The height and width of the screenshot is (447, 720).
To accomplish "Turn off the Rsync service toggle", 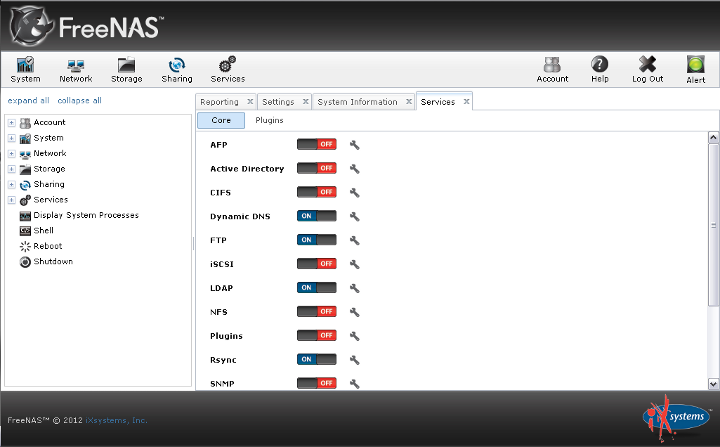I will pyautogui.click(x=317, y=359).
